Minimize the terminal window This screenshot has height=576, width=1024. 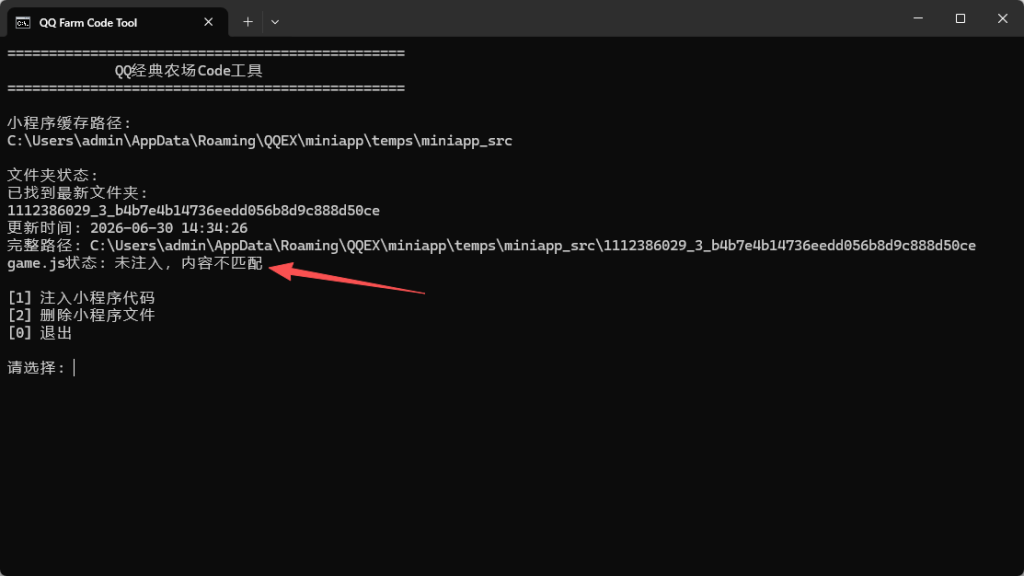click(x=918, y=18)
